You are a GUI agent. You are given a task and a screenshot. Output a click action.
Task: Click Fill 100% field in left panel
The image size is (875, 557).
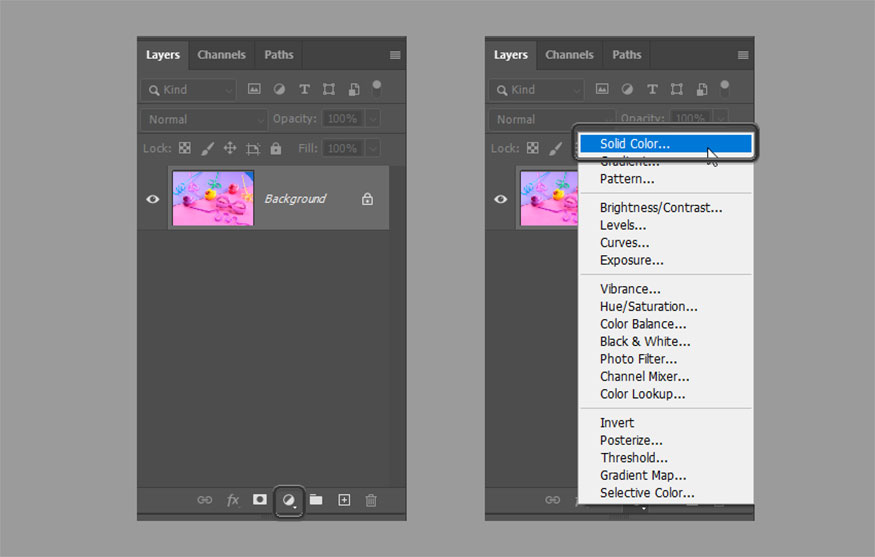343,148
